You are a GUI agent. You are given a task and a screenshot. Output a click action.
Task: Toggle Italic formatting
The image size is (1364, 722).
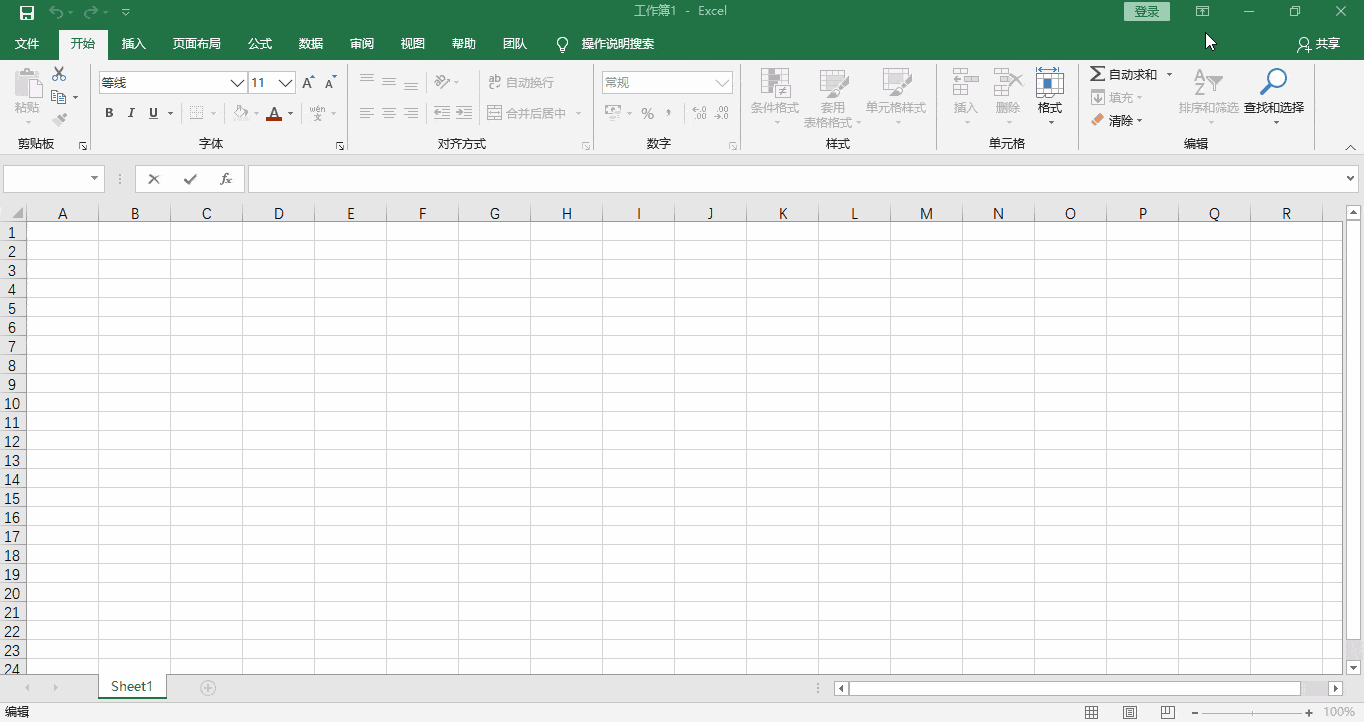click(x=131, y=113)
